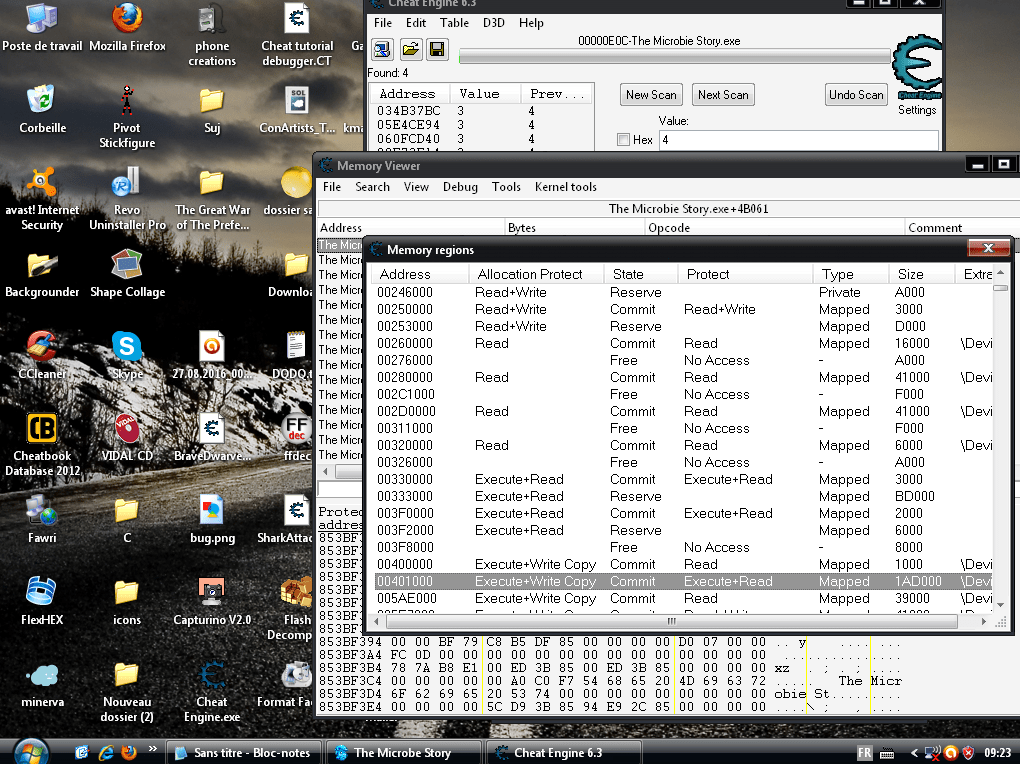Enable the Hex checkbox
The width and height of the screenshot is (1020, 764).
coord(624,140)
